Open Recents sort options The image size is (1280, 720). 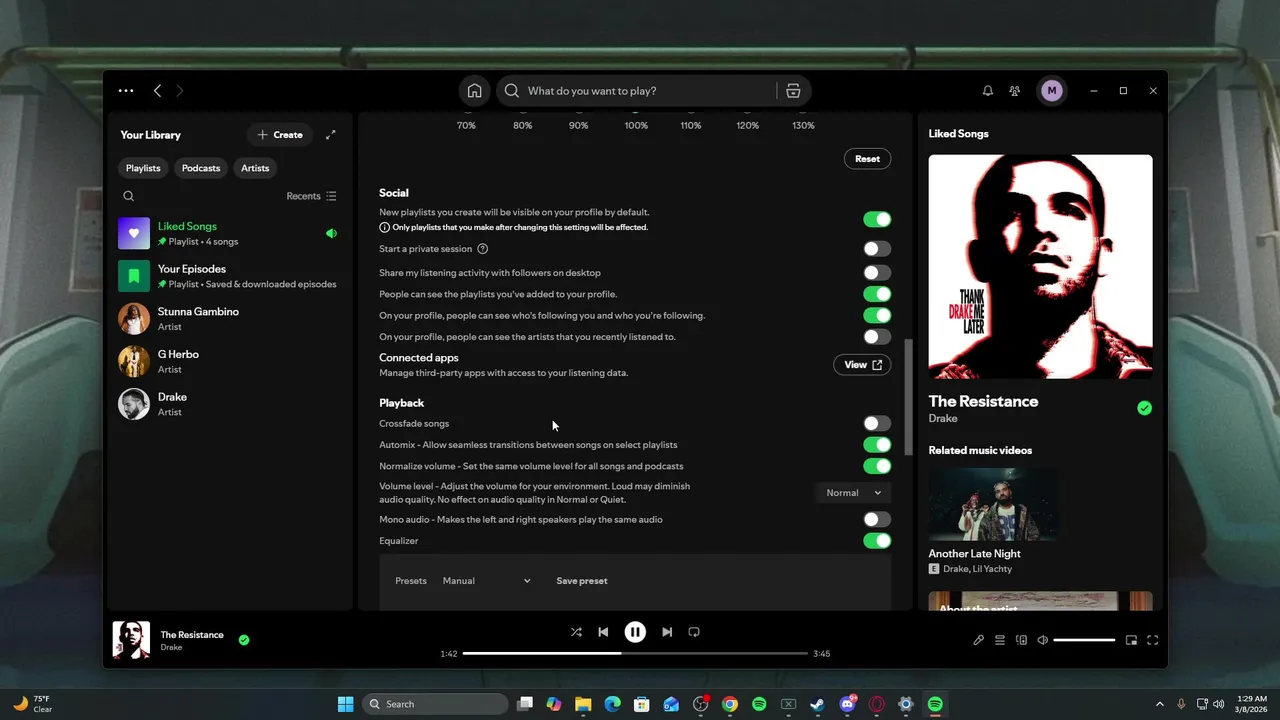point(311,196)
